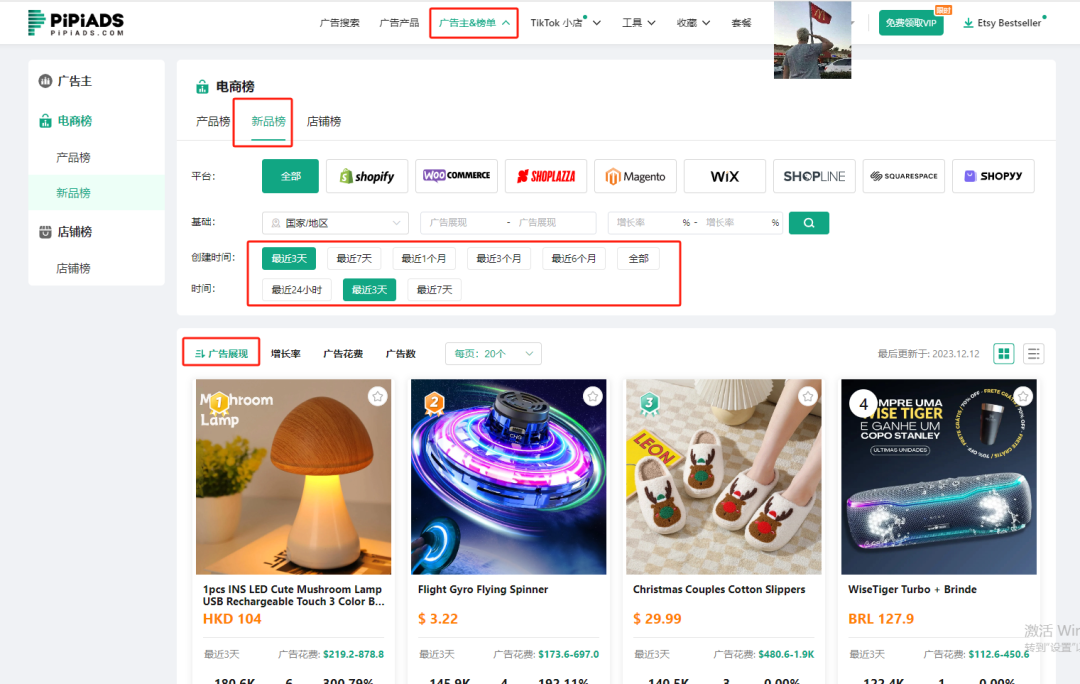
Task: Open the 国家/地区 dropdown
Action: coord(335,222)
